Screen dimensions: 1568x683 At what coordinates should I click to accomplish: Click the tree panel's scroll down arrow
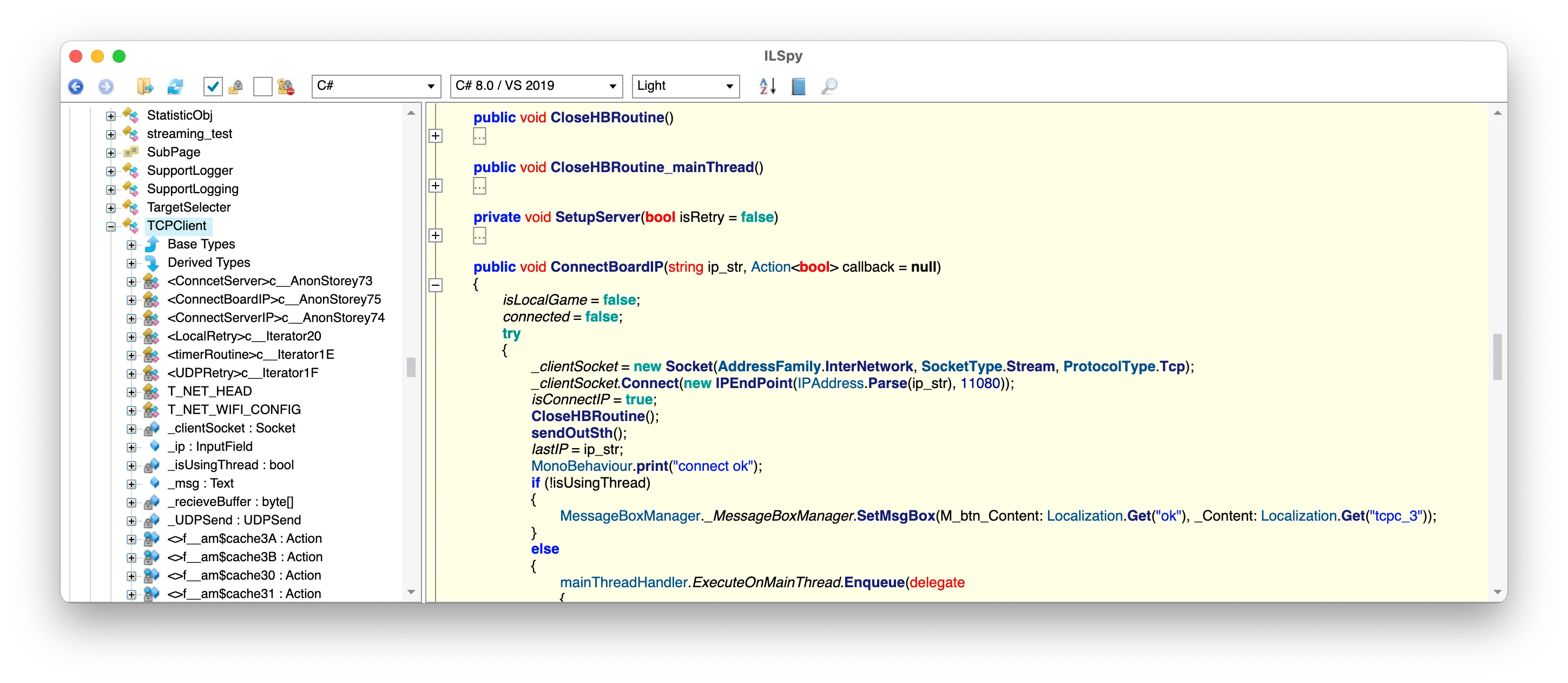411,592
